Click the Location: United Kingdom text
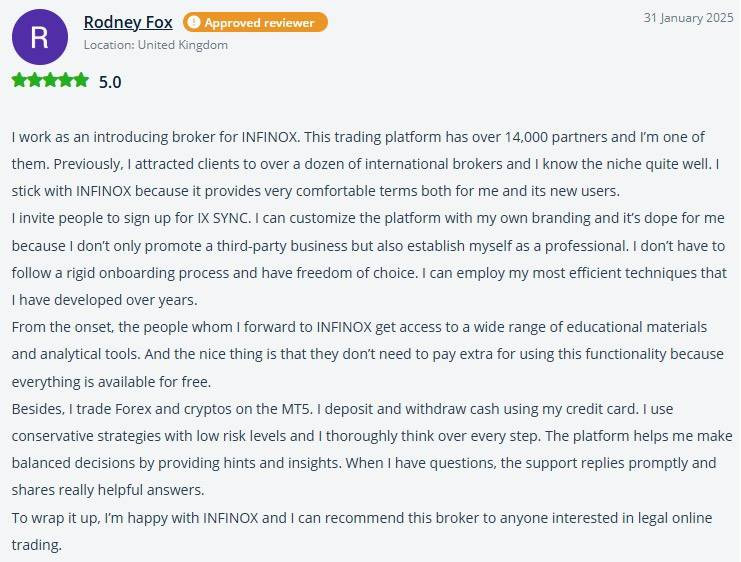 coord(155,45)
